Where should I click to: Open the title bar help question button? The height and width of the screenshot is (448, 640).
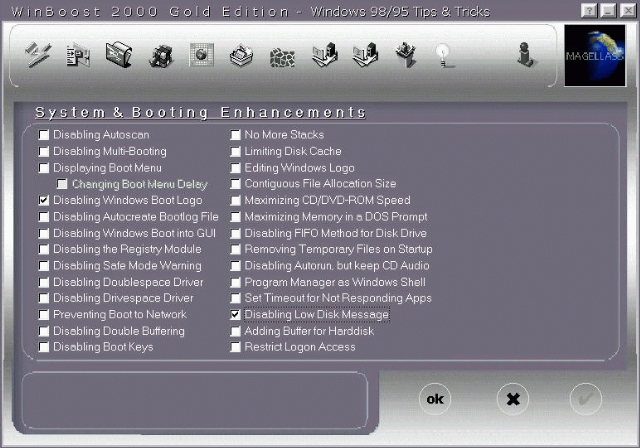589,11
